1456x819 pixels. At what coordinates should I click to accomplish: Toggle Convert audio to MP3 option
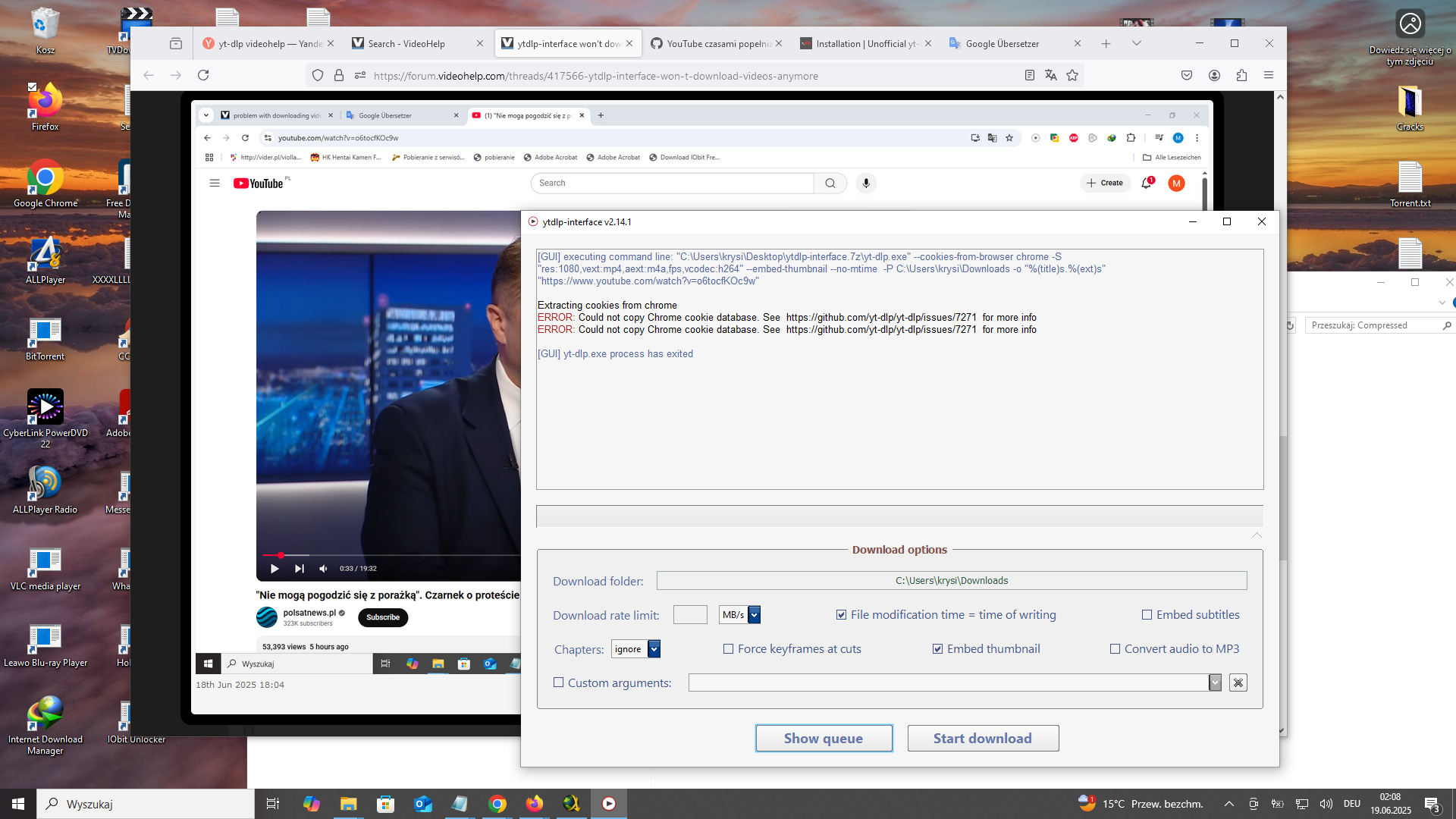pos(1115,649)
